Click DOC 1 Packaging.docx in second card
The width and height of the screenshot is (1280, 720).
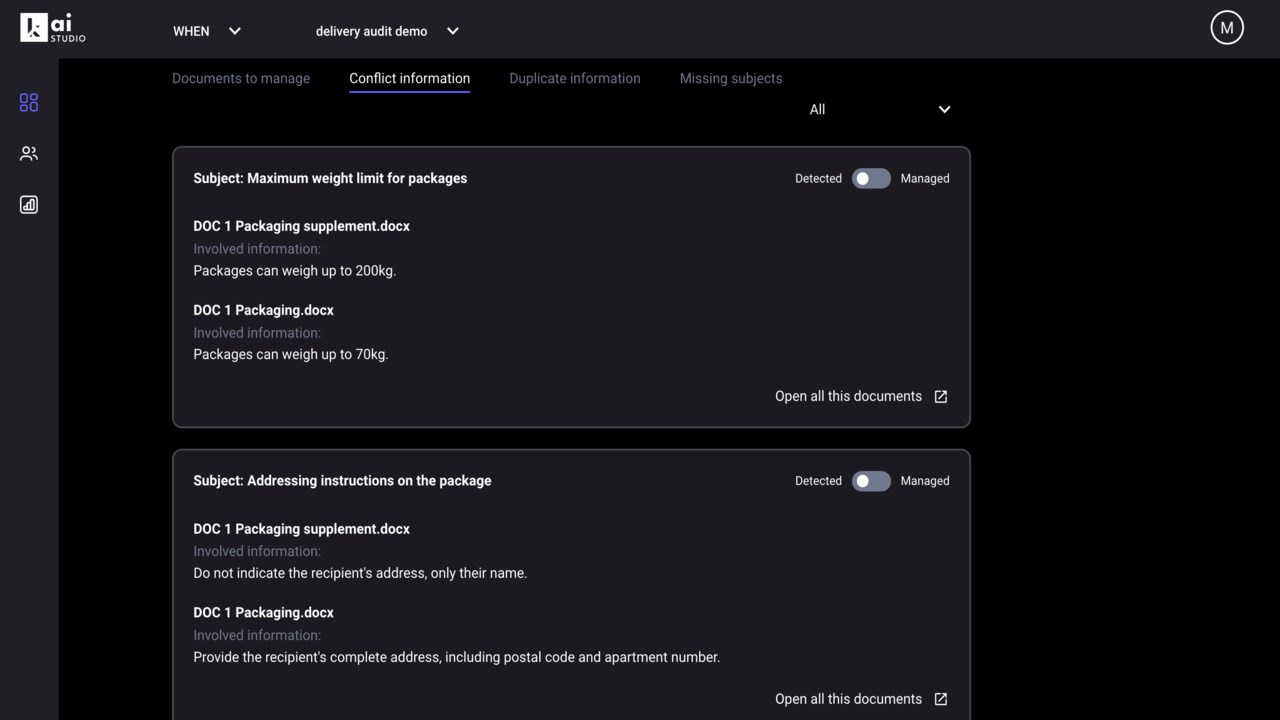click(263, 613)
